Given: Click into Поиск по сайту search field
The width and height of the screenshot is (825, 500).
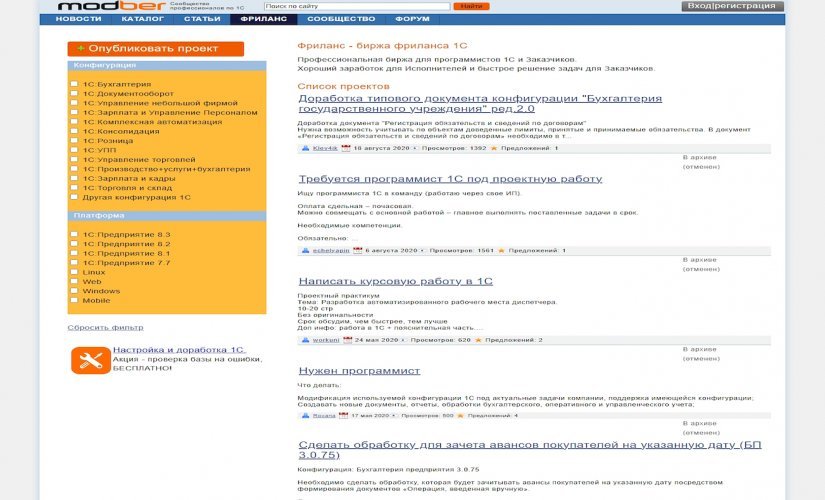Looking at the screenshot, I should click(x=357, y=6).
